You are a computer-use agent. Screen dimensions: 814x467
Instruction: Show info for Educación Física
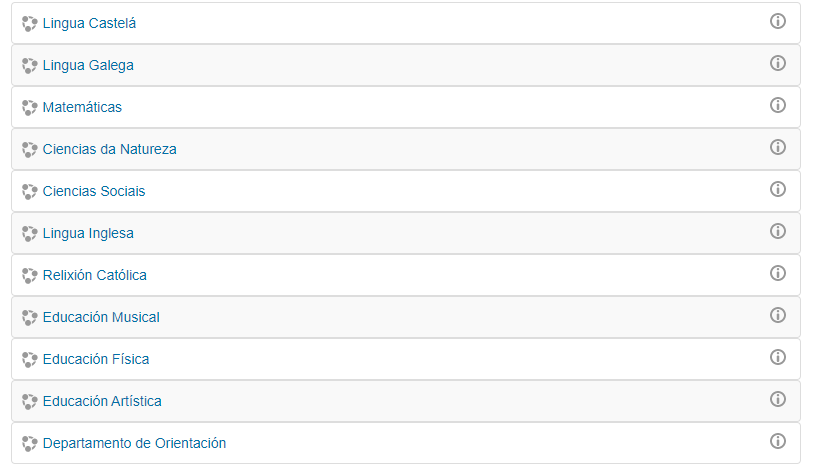pyautogui.click(x=777, y=357)
